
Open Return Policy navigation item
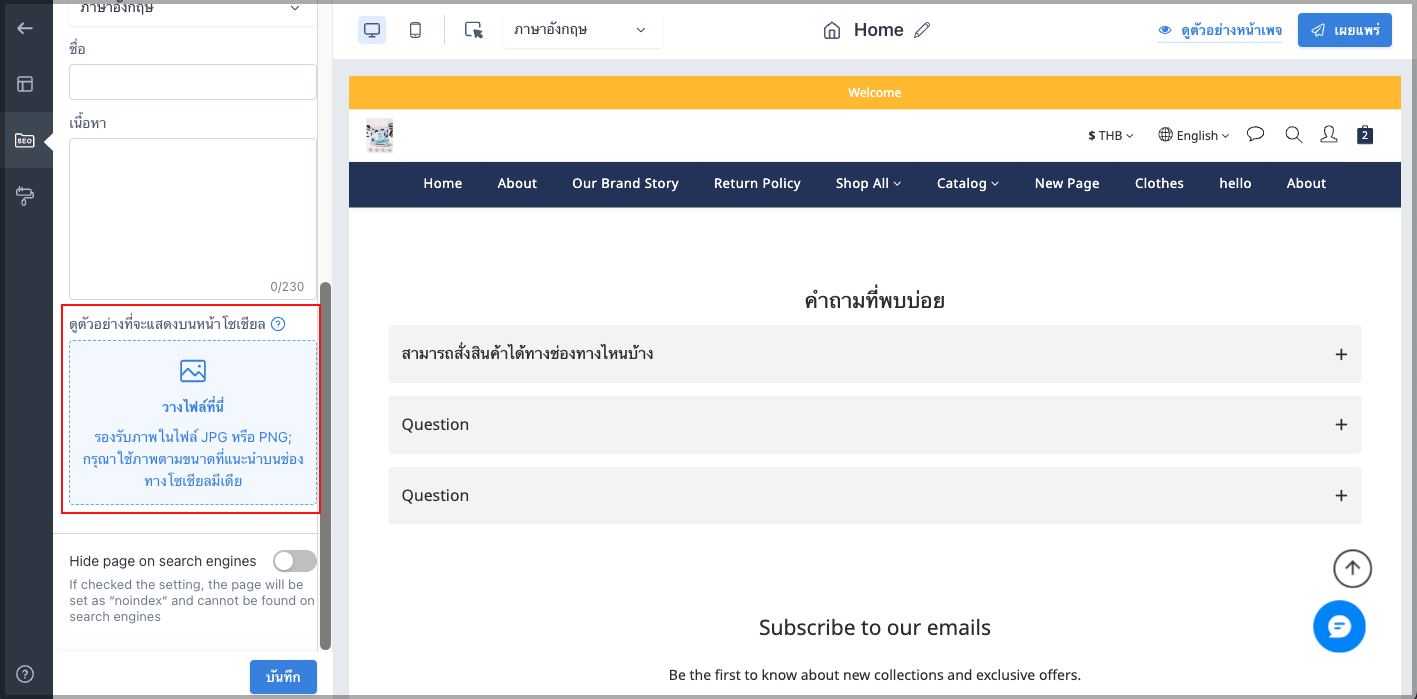(x=757, y=183)
